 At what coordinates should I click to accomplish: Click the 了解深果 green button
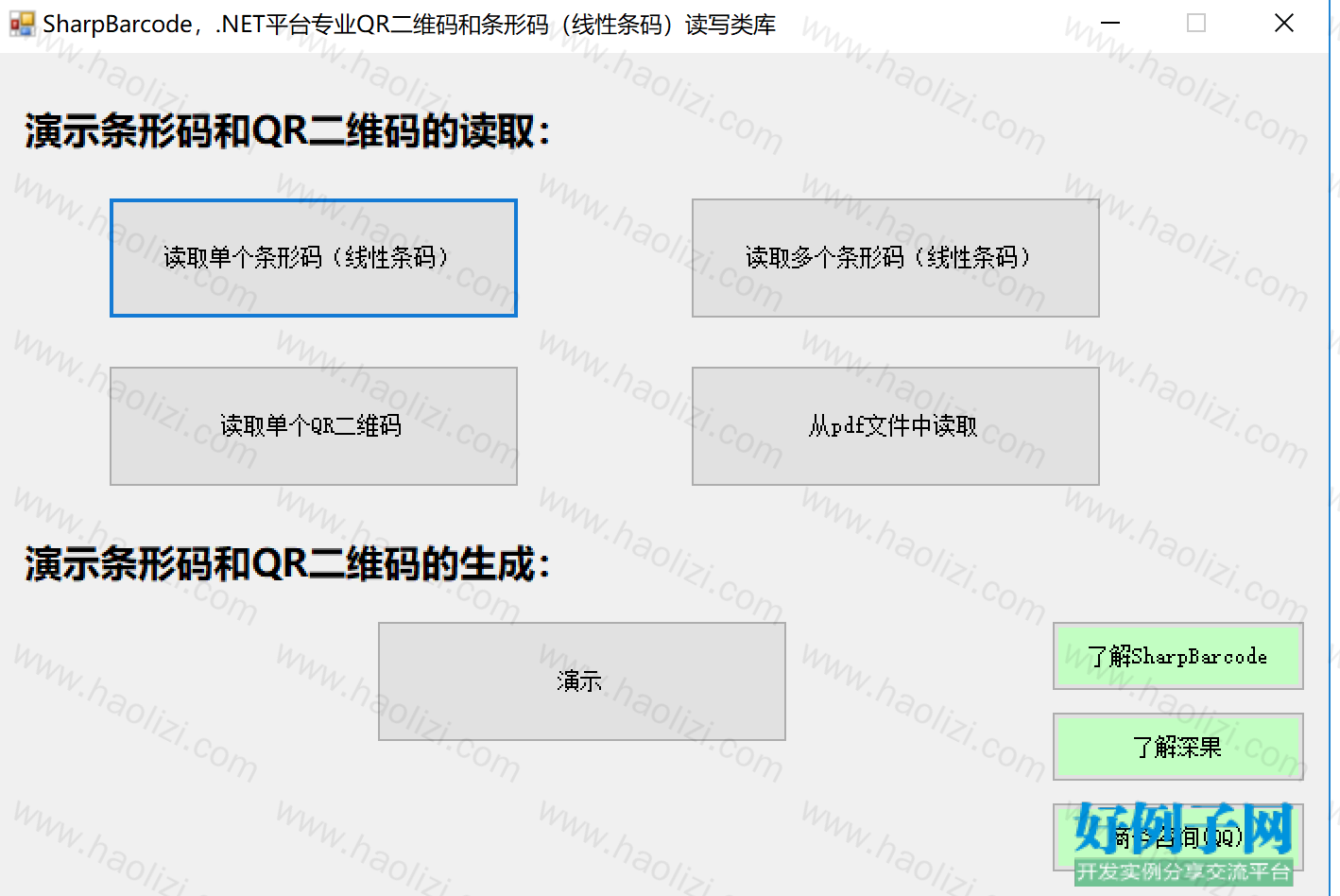coord(1178,747)
